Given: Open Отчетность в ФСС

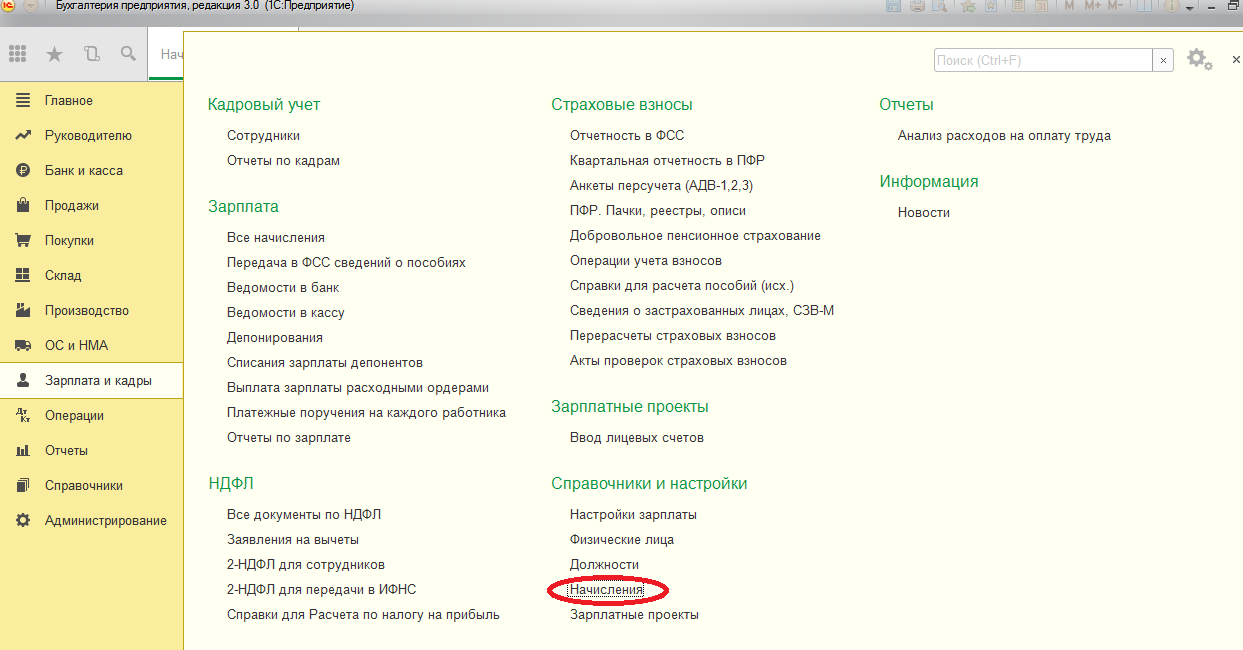Looking at the screenshot, I should [627, 136].
